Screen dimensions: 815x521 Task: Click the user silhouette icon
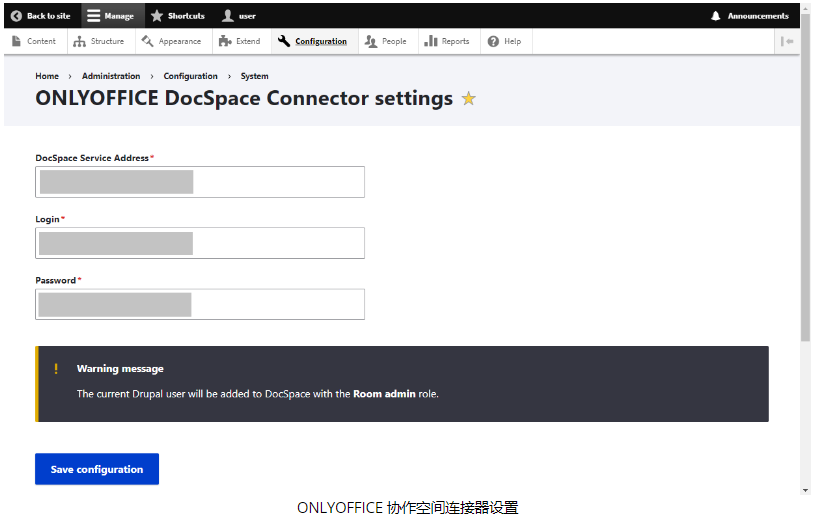coord(228,16)
